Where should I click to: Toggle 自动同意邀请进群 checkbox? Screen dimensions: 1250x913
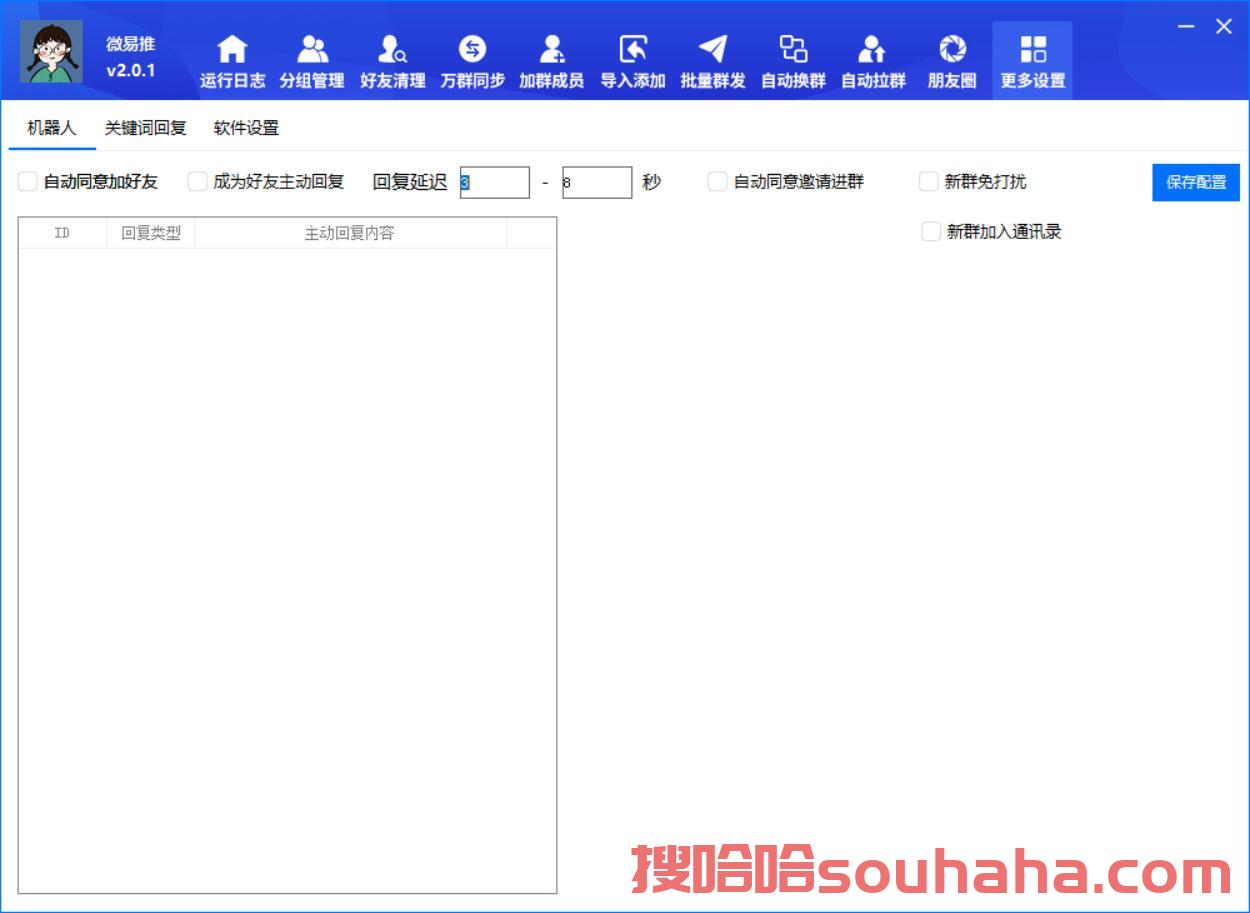coord(717,182)
